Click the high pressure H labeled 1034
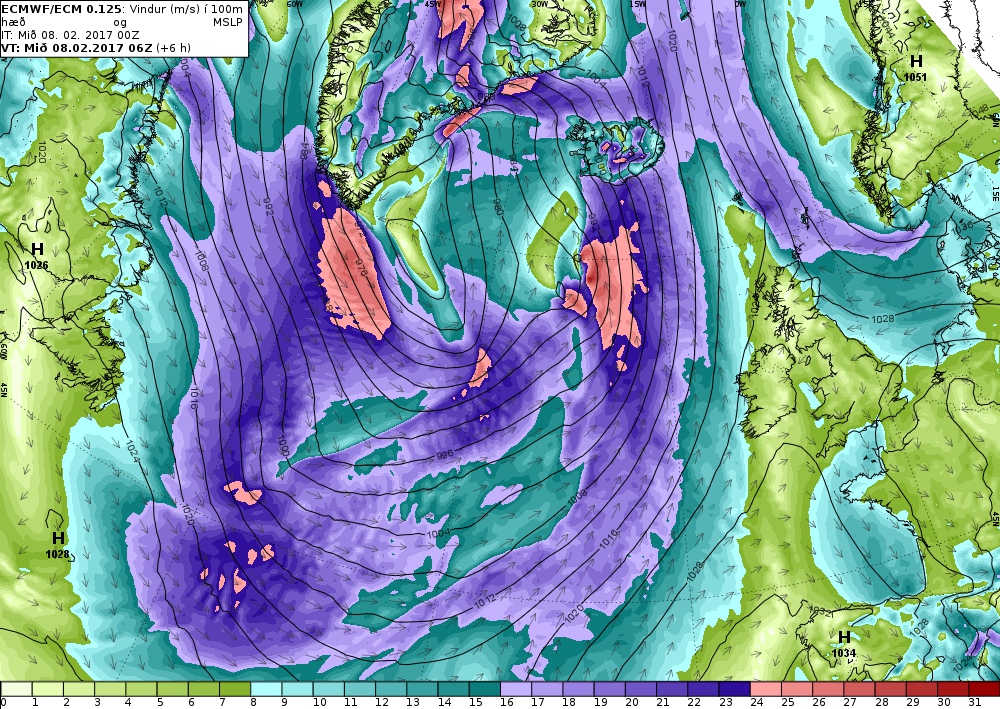Screen dimensions: 1000x709 click(x=844, y=637)
